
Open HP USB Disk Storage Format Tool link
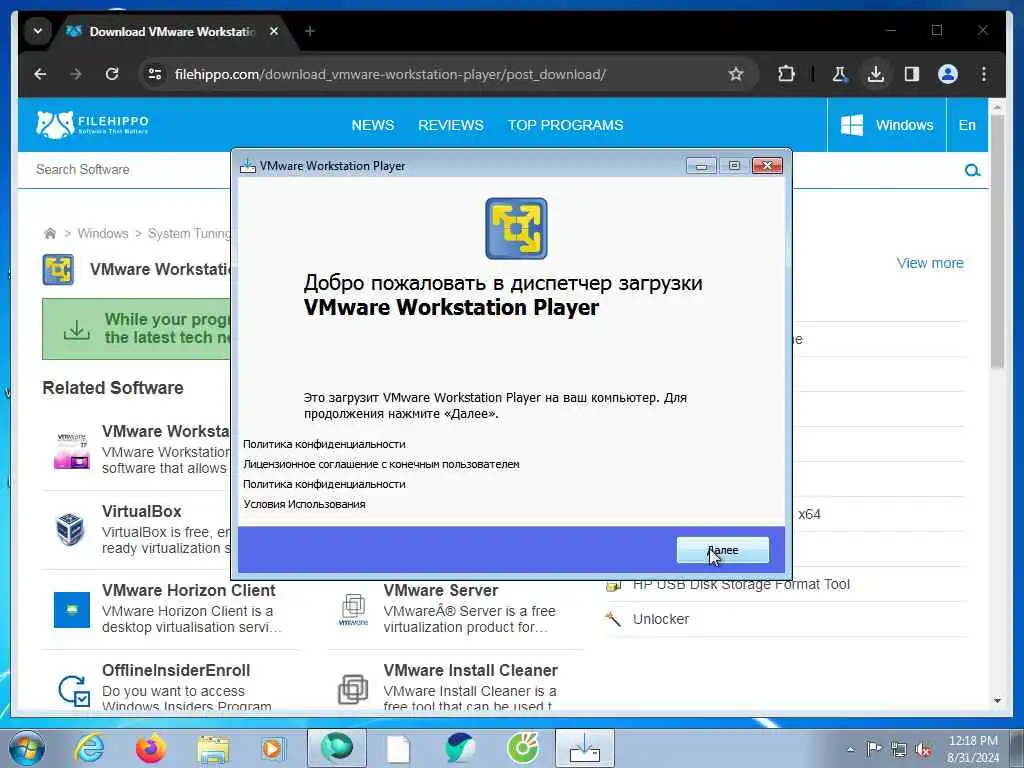(x=741, y=584)
